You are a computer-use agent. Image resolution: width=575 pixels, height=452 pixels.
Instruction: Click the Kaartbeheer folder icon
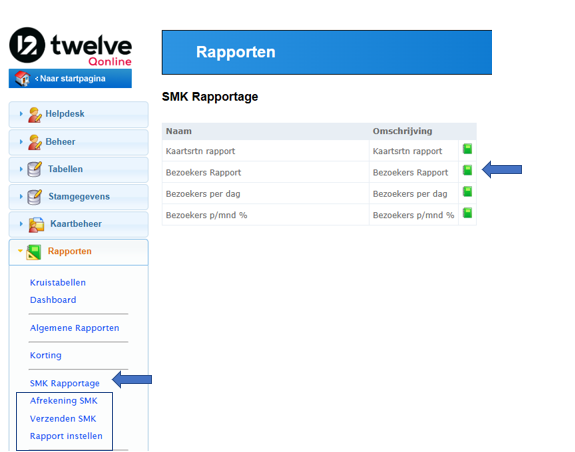point(36,224)
